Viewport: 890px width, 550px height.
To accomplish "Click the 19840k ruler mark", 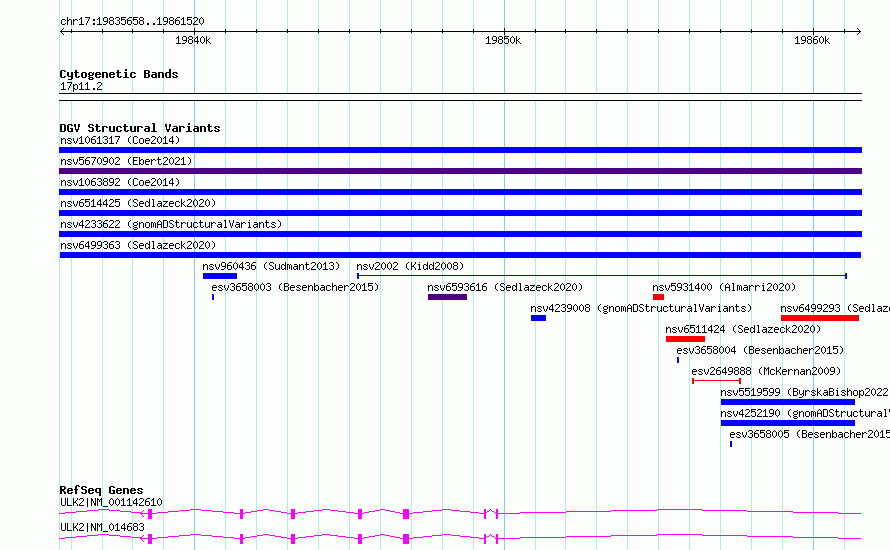I will [193, 40].
